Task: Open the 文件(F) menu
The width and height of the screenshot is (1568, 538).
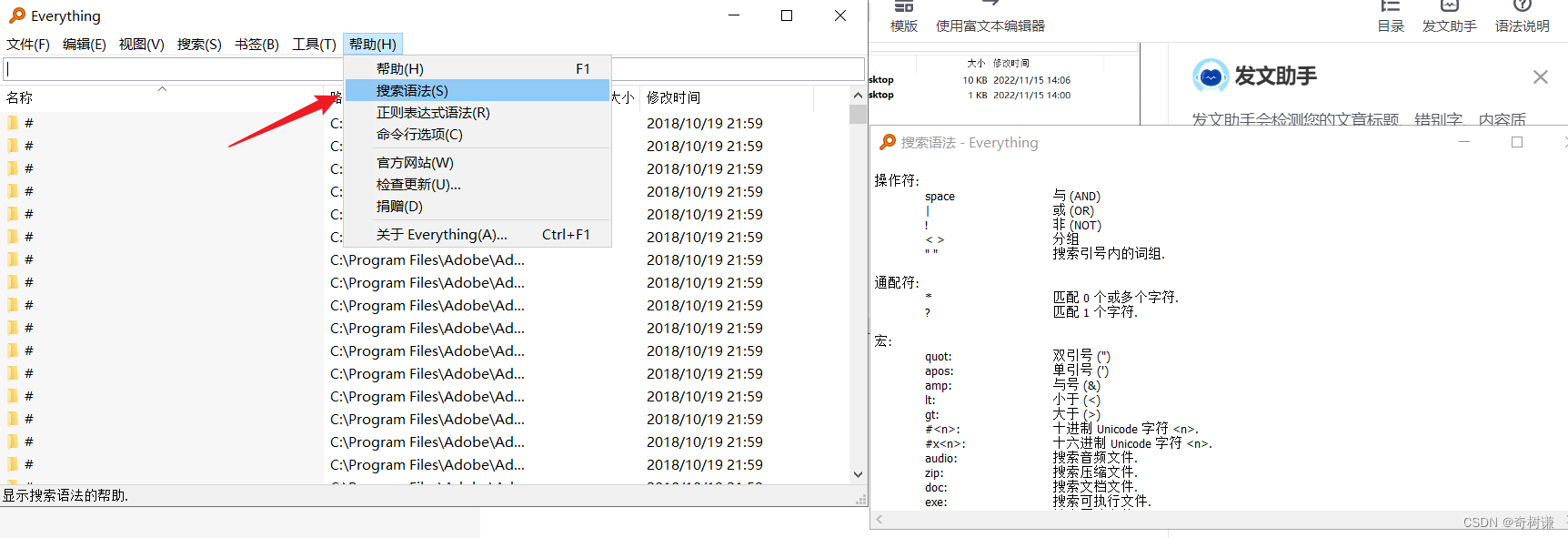Action: pyautogui.click(x=28, y=44)
